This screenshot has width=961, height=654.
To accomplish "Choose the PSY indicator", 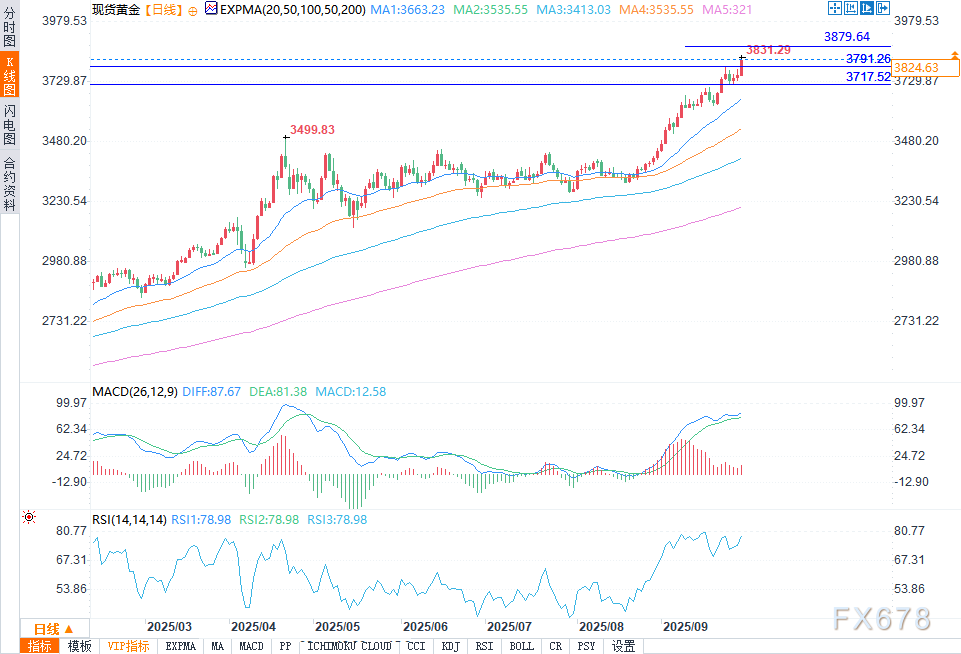I will pyautogui.click(x=586, y=646).
